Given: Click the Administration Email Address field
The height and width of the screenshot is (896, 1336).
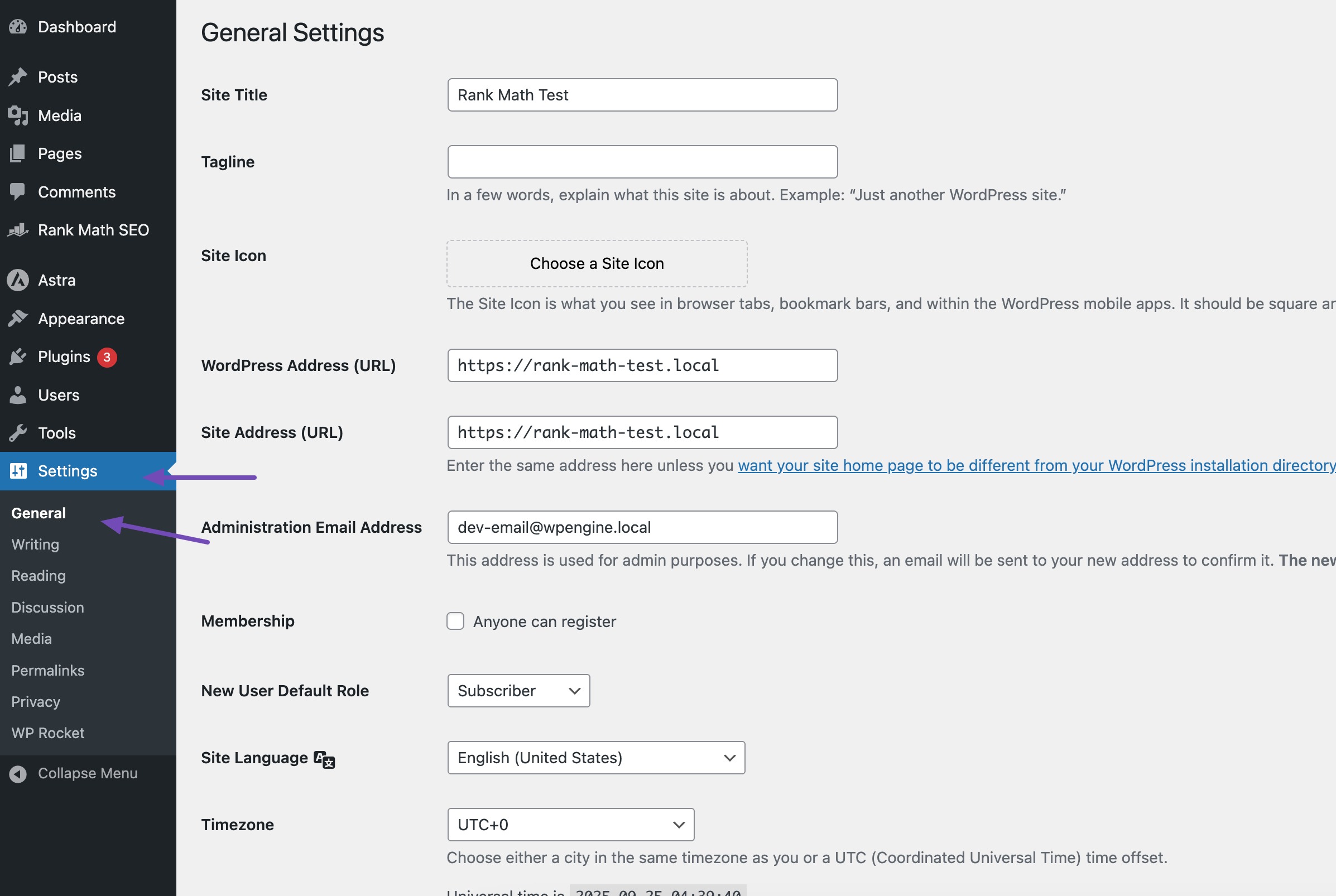Looking at the screenshot, I should [x=642, y=527].
